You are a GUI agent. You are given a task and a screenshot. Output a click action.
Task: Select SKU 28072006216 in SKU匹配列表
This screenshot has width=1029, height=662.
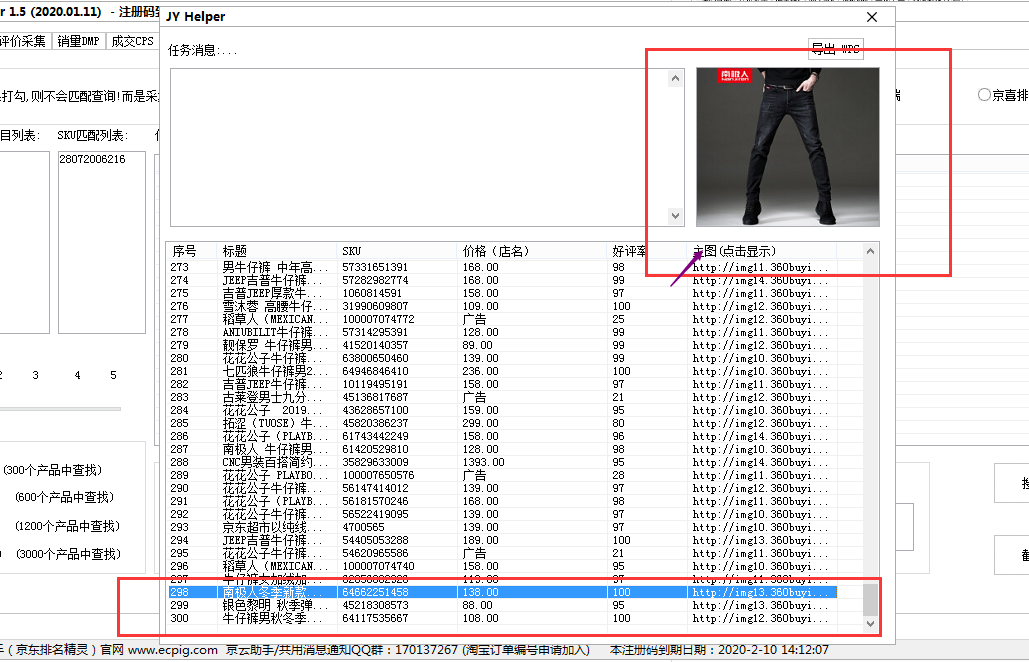click(93, 159)
